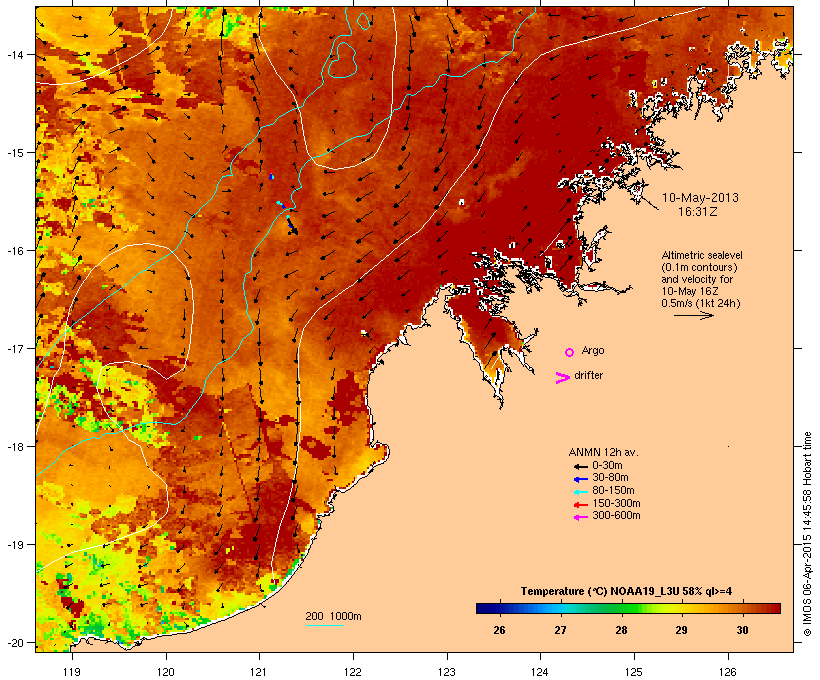The image size is (820, 680).
Task: Click the dark blue end of the colorbar
Action: tap(484, 608)
